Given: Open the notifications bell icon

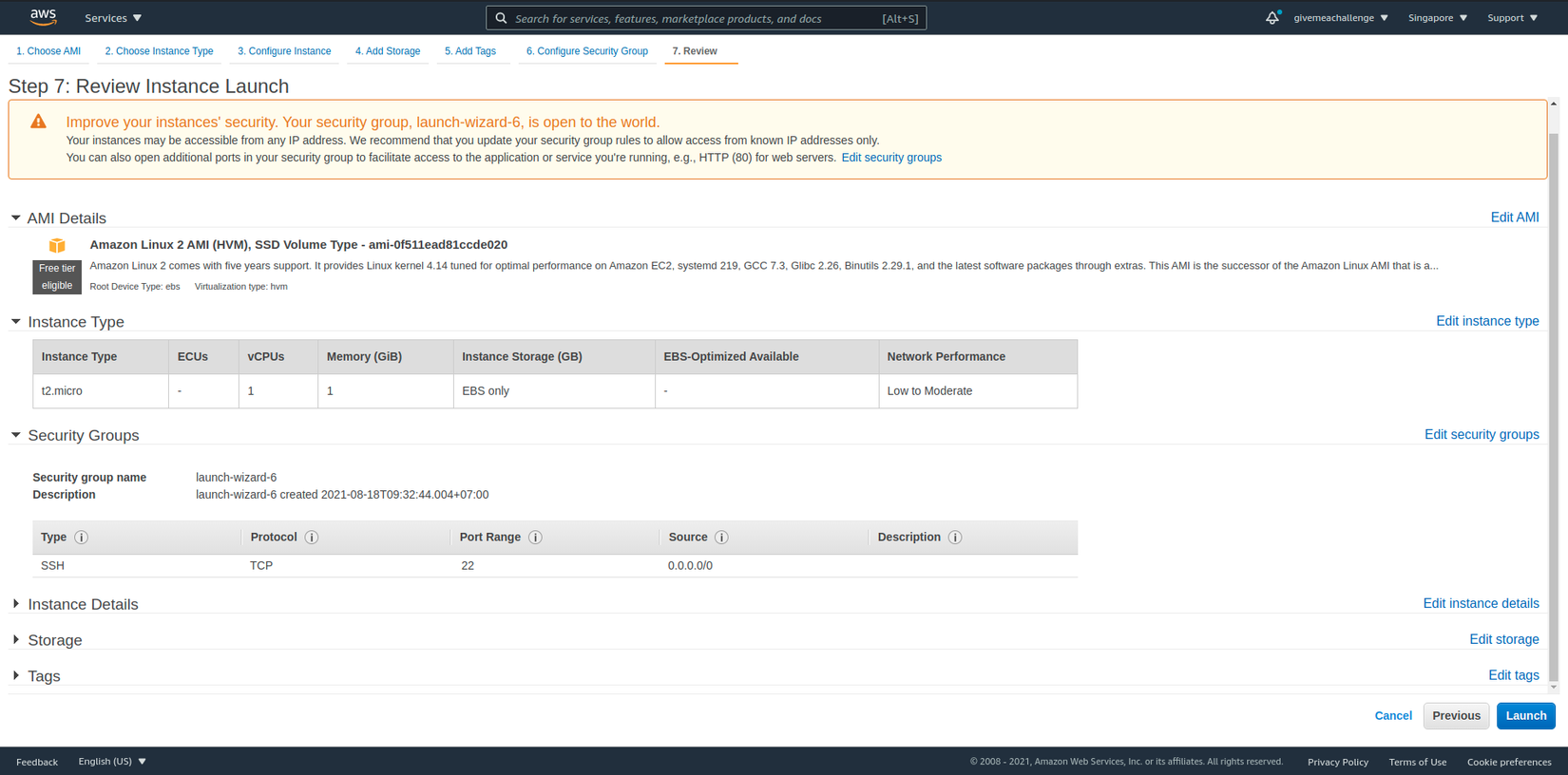Looking at the screenshot, I should 1272,17.
